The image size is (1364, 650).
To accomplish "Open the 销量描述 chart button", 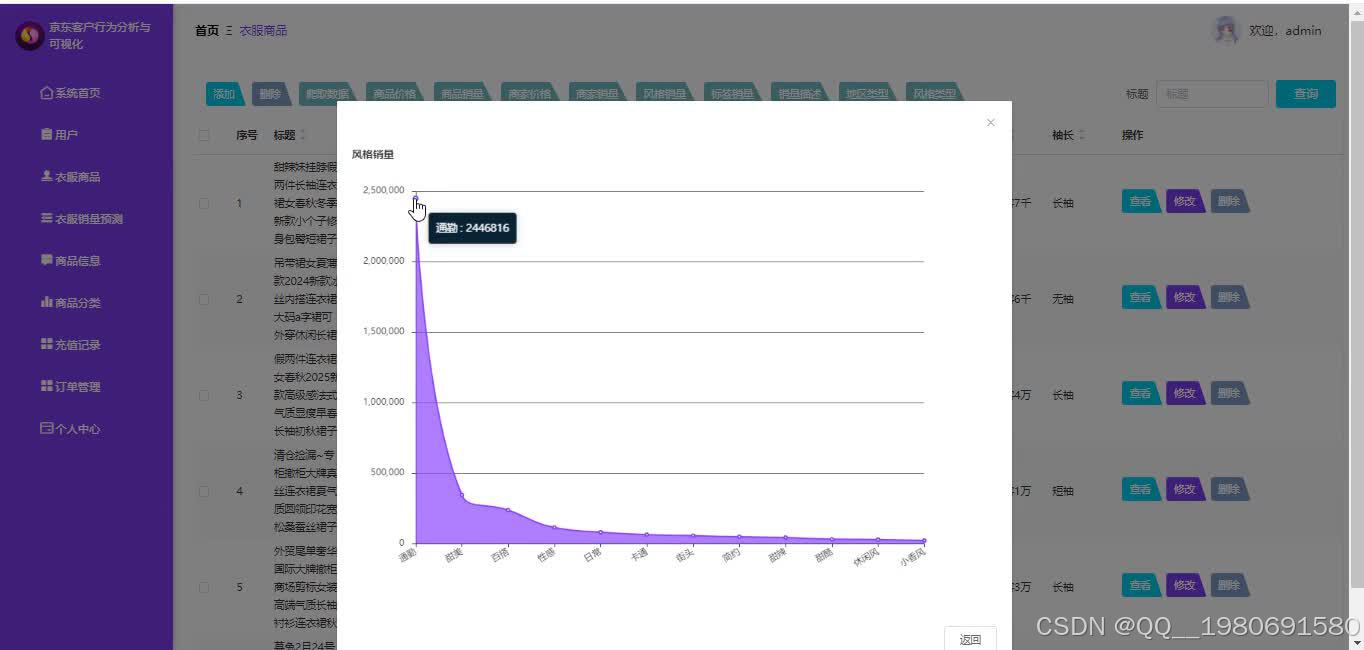I will click(x=801, y=94).
